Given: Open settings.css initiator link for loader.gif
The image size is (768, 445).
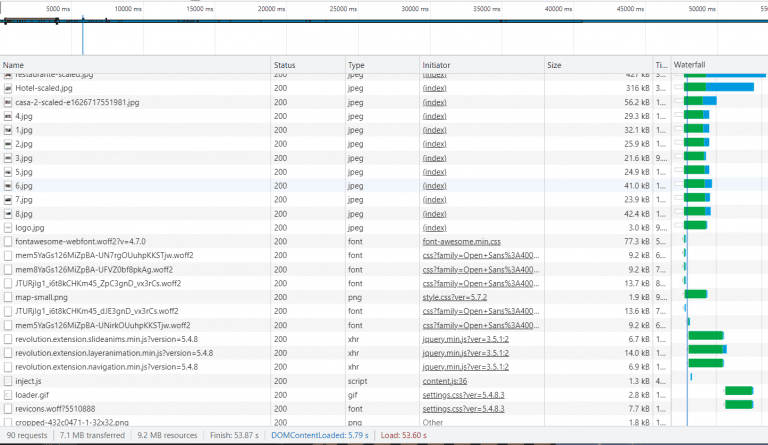Looking at the screenshot, I should (463, 395).
